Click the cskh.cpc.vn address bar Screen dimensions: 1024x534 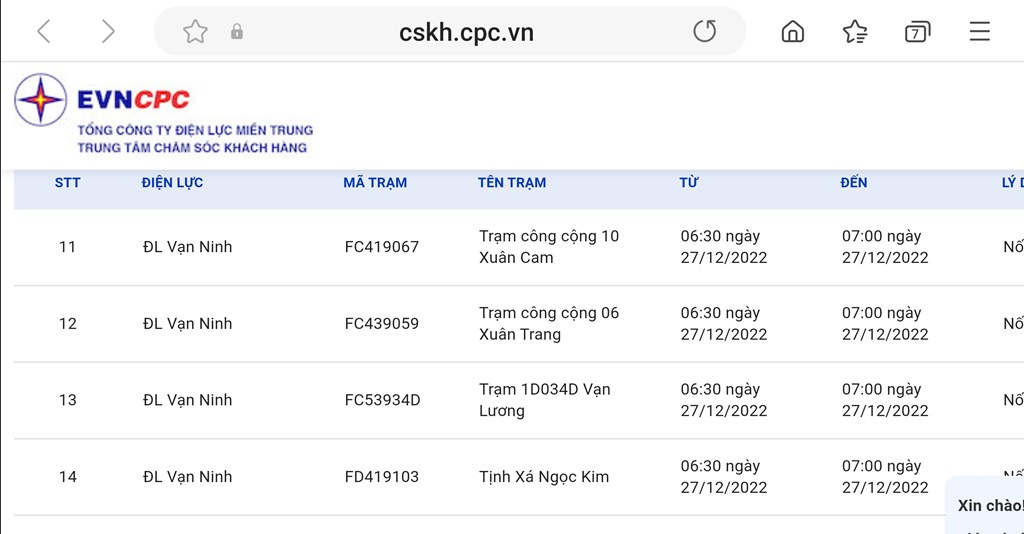click(466, 32)
